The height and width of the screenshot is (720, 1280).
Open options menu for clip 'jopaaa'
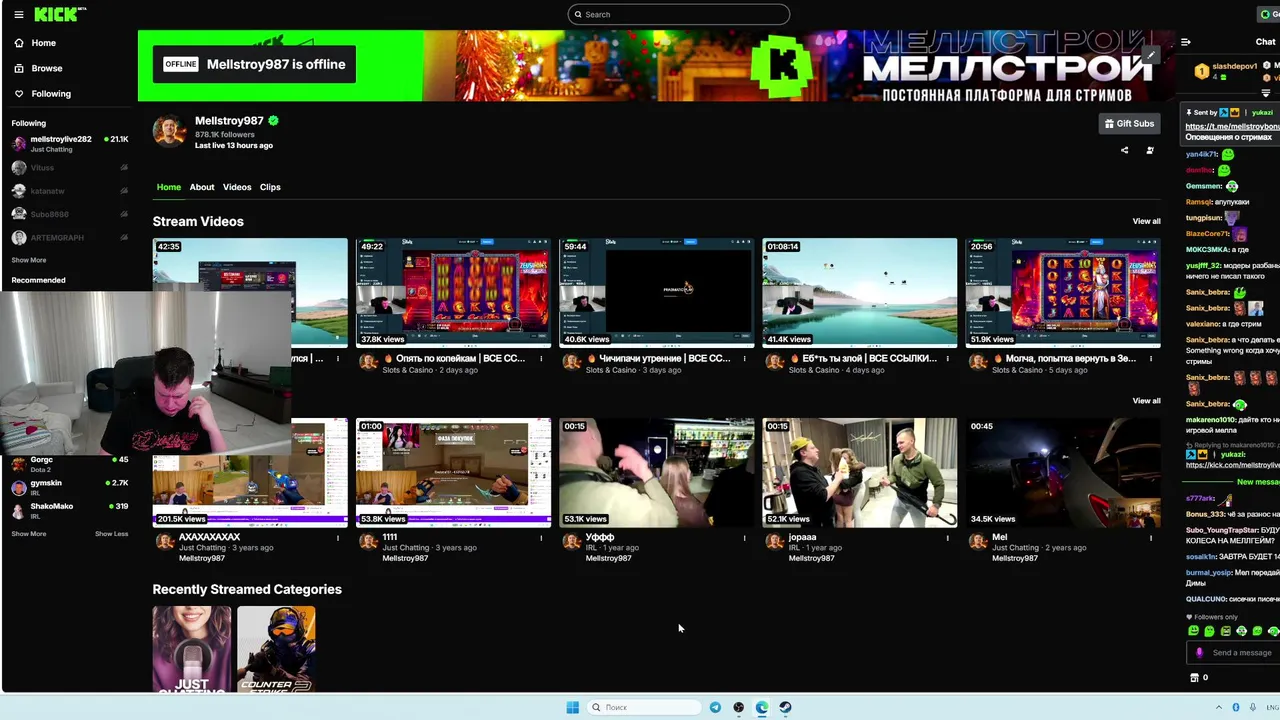pos(947,537)
